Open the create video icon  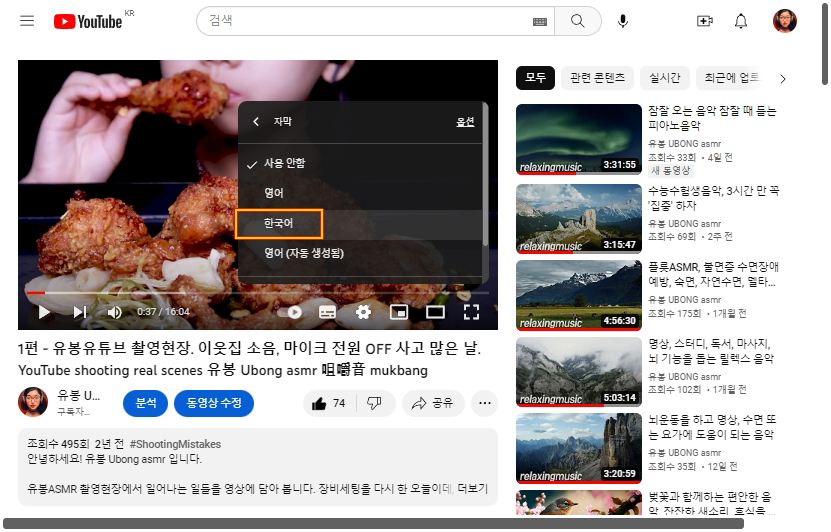click(704, 21)
